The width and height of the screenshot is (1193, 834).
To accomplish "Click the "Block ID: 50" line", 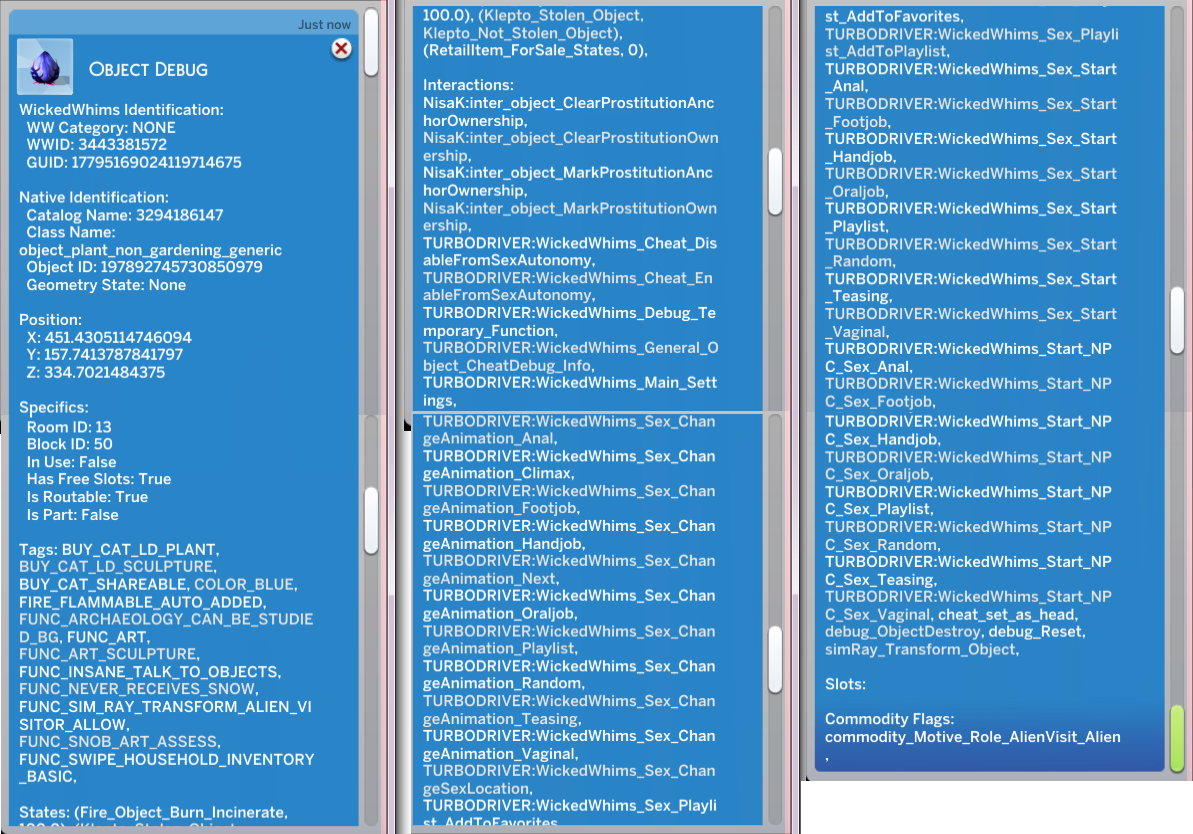I will (x=70, y=444).
